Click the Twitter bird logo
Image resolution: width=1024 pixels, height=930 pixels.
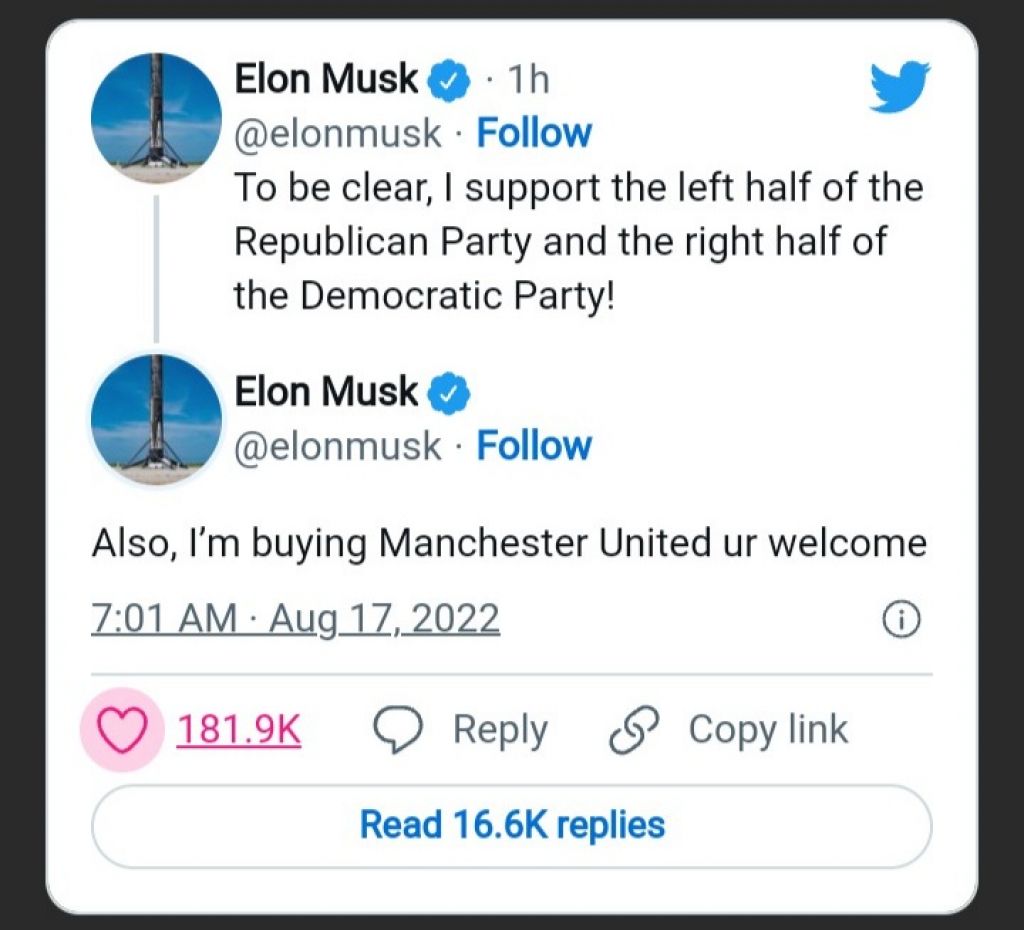pos(898,86)
